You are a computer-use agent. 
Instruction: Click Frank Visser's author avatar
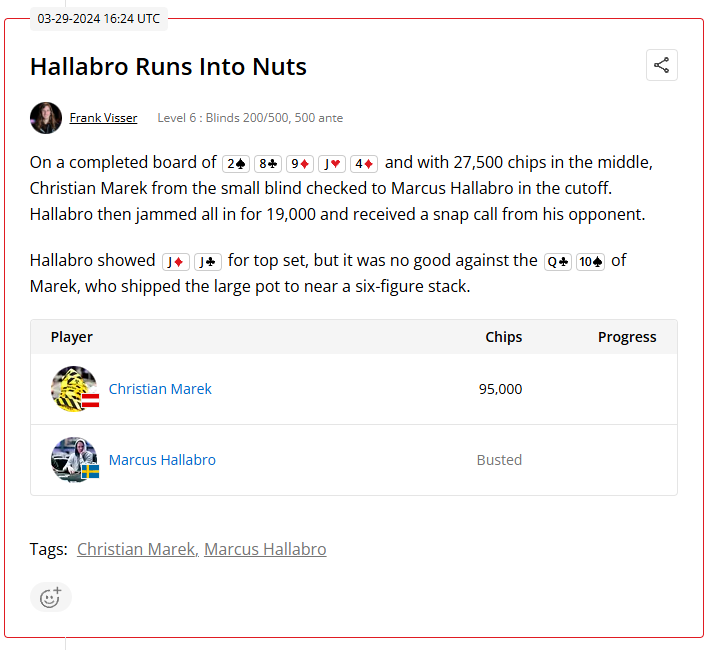[46, 118]
